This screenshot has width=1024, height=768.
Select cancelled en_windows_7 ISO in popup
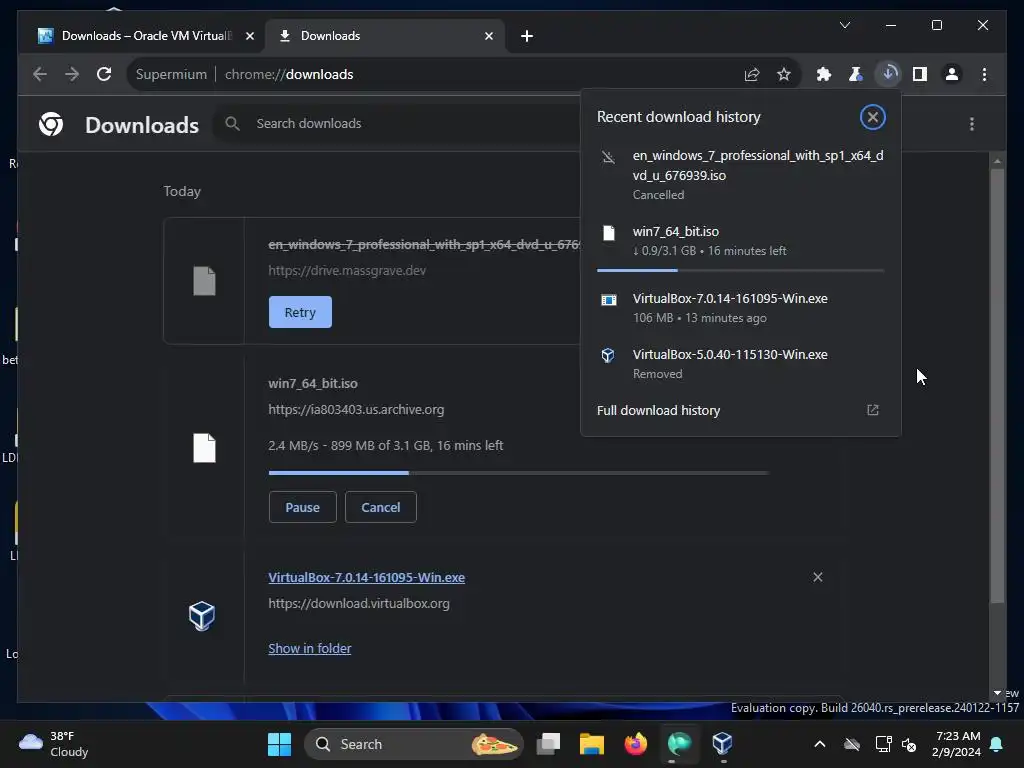pos(741,175)
